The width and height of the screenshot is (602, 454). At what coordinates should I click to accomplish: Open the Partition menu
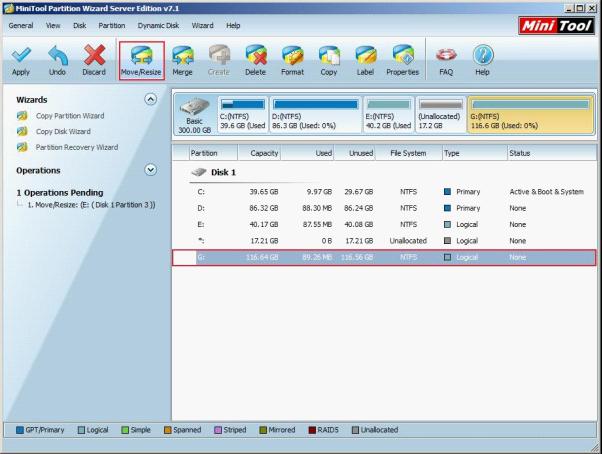coord(112,26)
